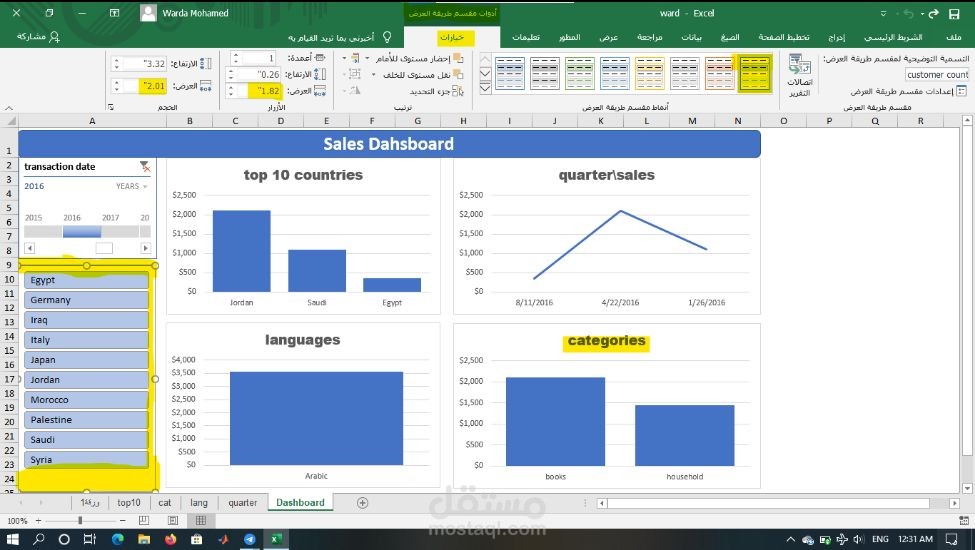The height and width of the screenshot is (550, 975).
Task: Click the slicer caption field 'customer count'
Action: tap(936, 75)
